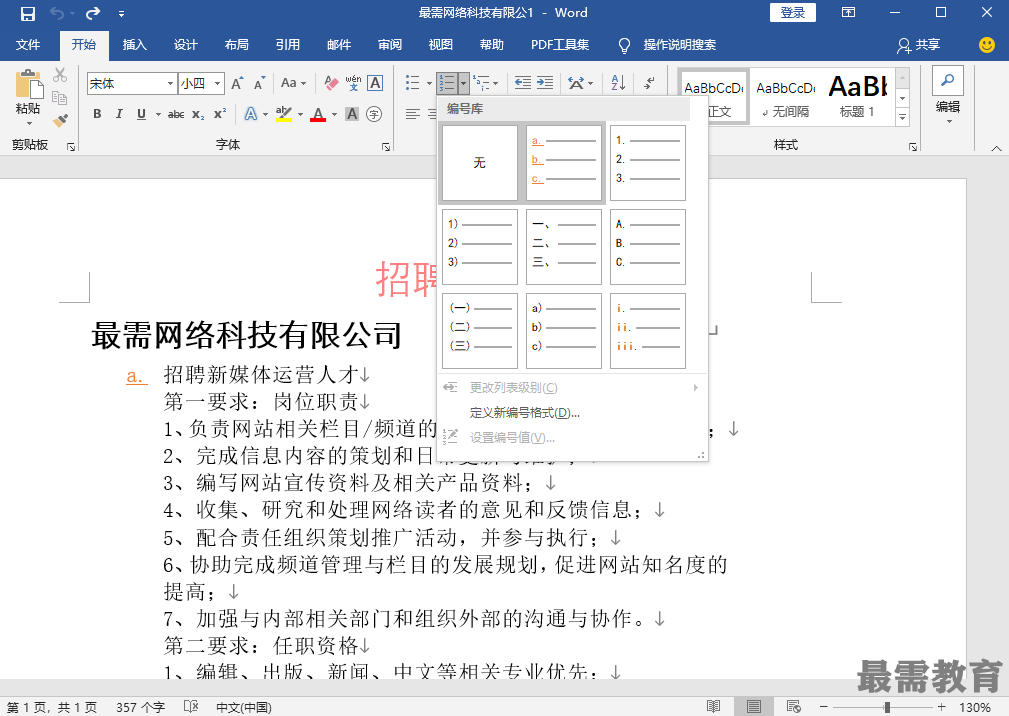Click the Cut scissors icon
The image size is (1009, 716).
(x=60, y=75)
